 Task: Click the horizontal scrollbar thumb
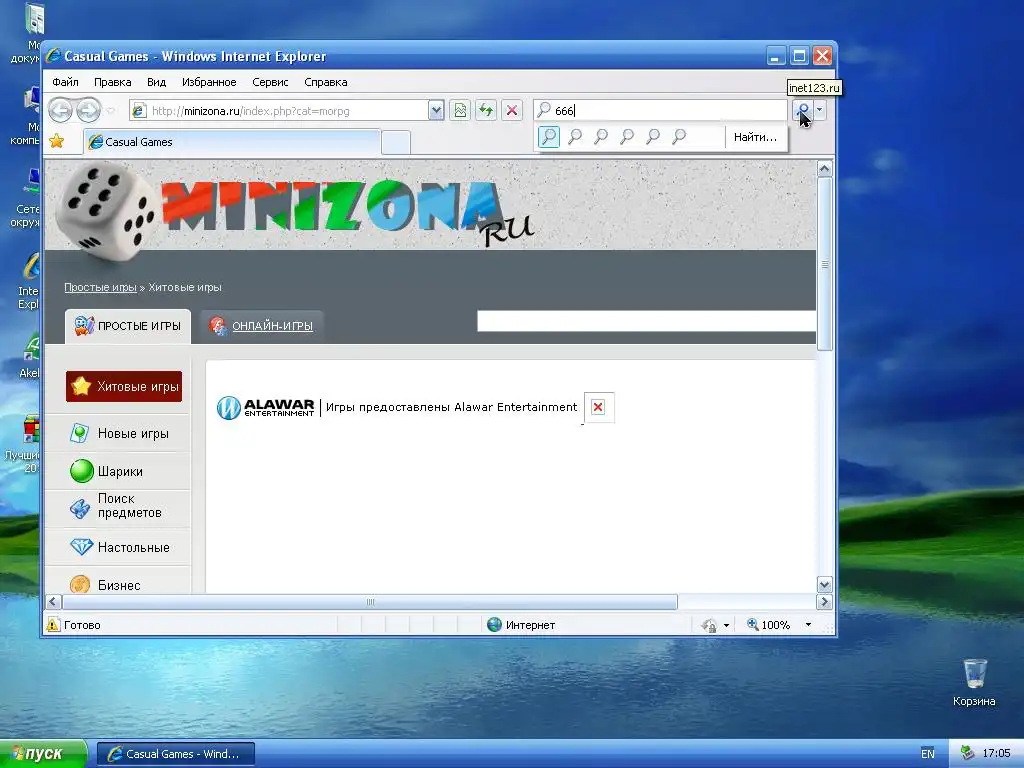(x=370, y=602)
